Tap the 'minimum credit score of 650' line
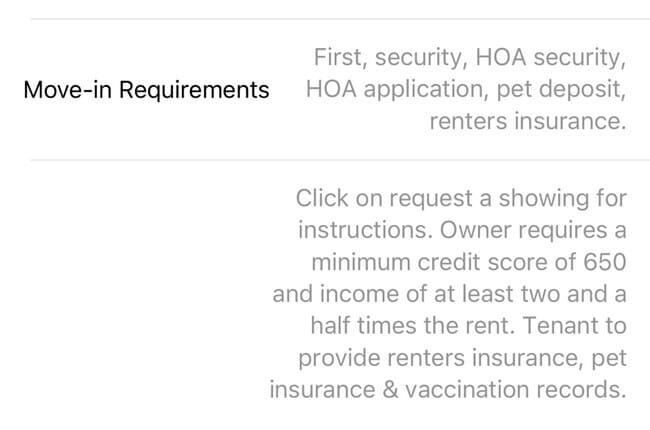Viewport: 650px width, 430px height. pos(469,262)
